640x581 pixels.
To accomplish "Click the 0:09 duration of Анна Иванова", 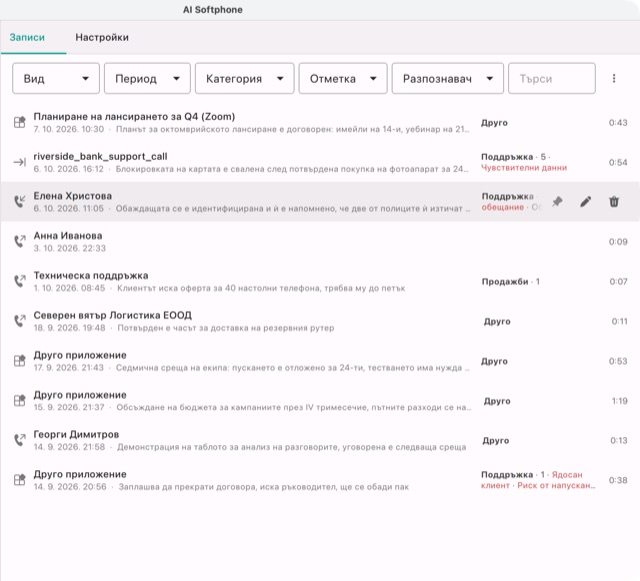I will 618,242.
